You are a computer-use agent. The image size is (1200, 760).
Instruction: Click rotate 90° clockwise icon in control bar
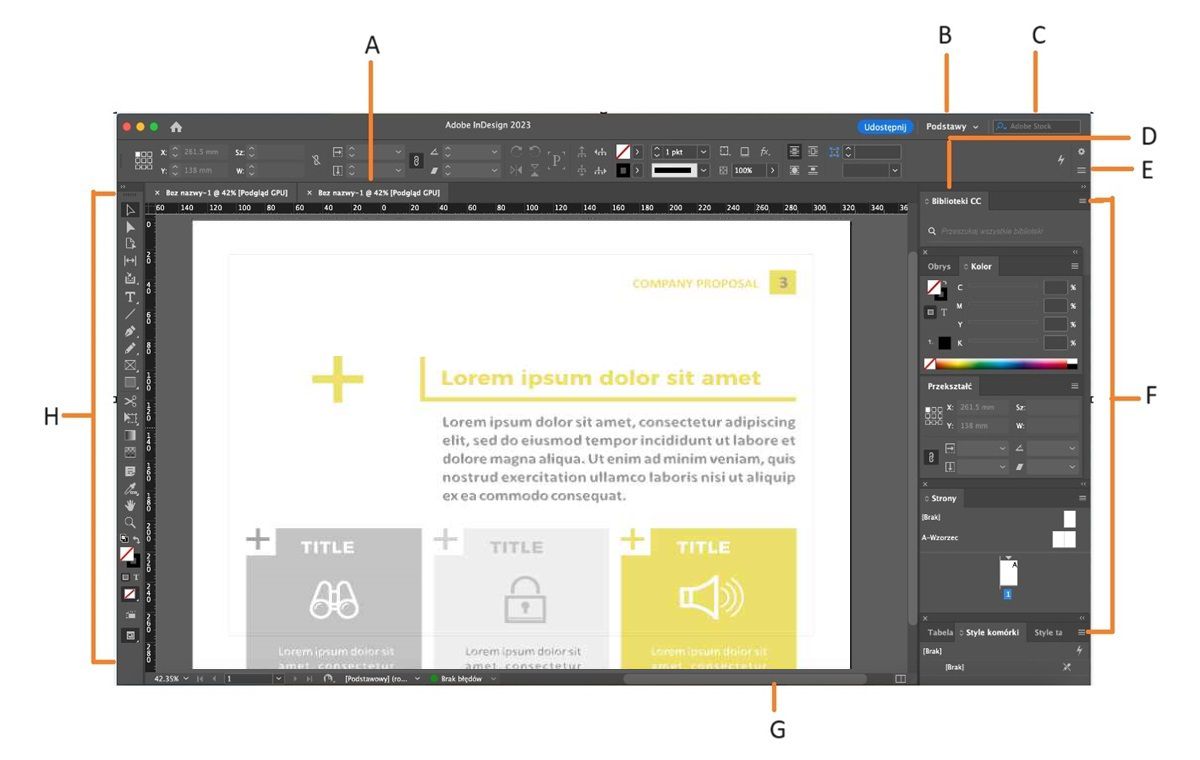point(515,151)
